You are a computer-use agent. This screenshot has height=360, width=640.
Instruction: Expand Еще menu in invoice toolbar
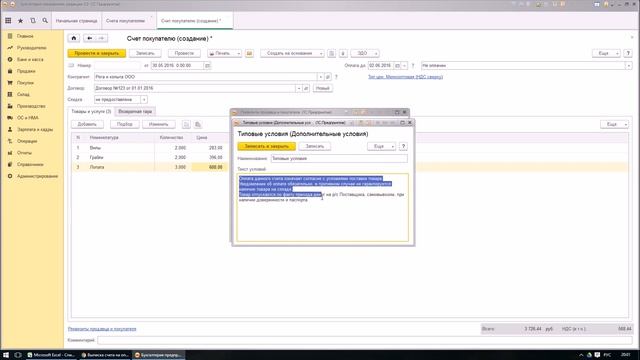(606, 53)
